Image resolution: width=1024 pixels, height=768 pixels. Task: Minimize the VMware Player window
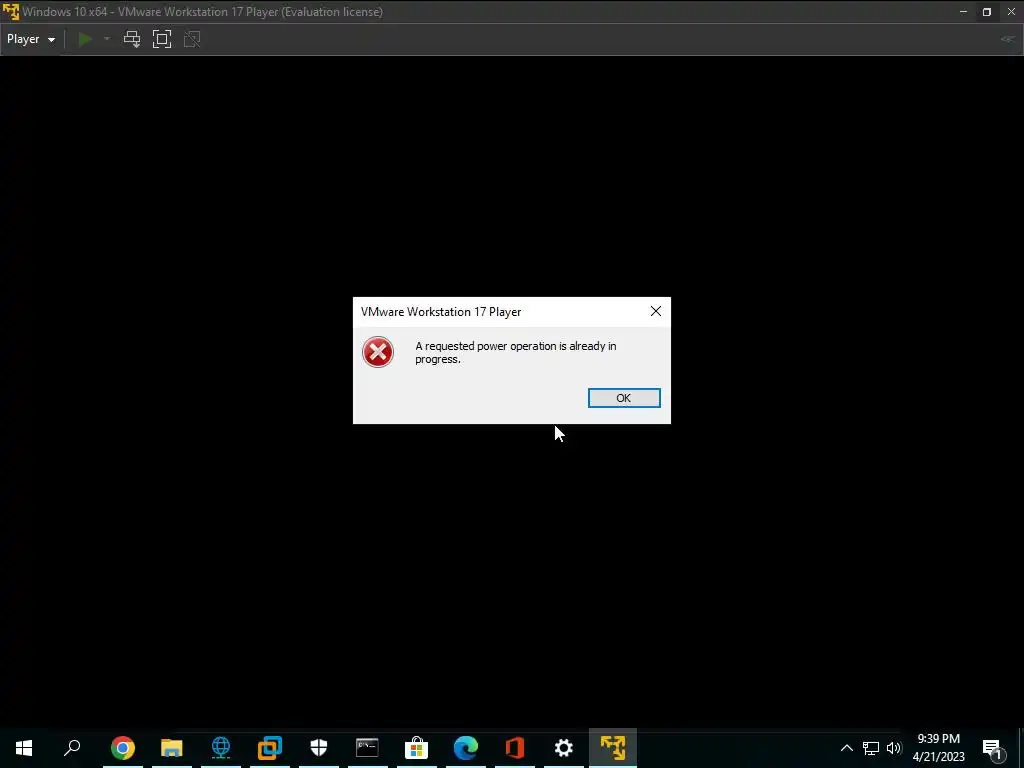pyautogui.click(x=963, y=12)
